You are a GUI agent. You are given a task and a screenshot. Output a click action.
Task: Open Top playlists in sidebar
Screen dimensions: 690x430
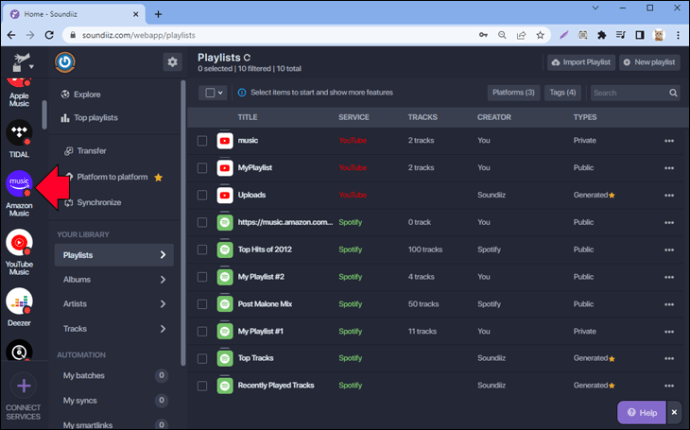click(89, 118)
